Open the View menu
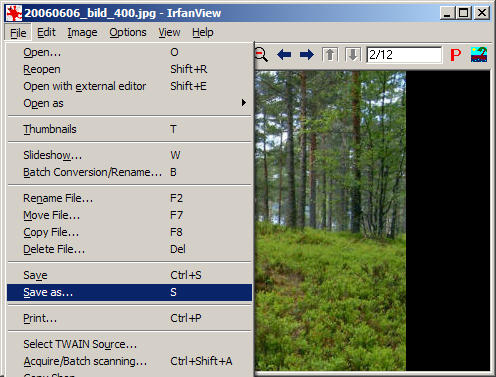This screenshot has height=377, width=496. click(x=169, y=33)
